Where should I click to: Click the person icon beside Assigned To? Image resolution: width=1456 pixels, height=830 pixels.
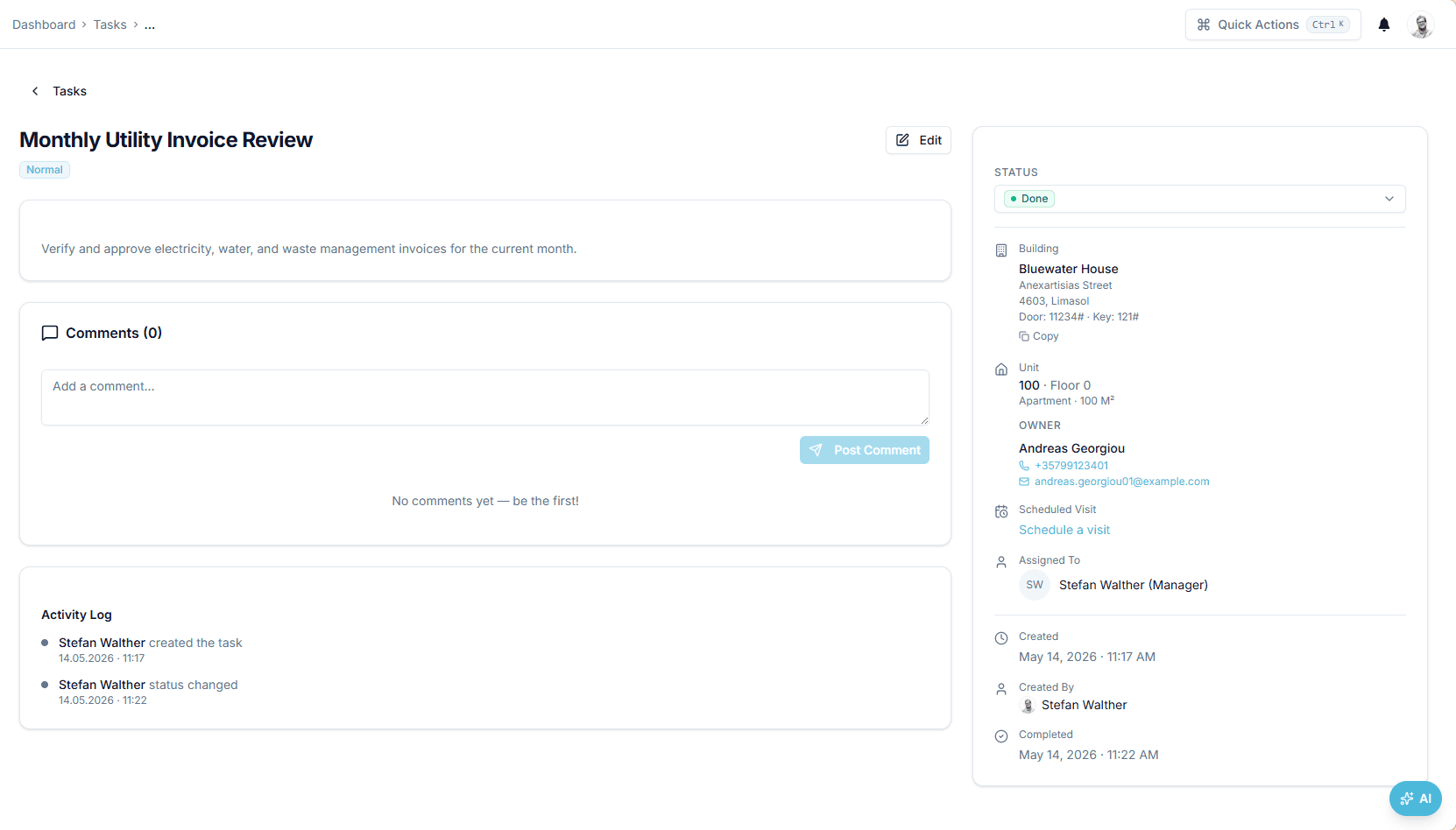pos(1001,562)
